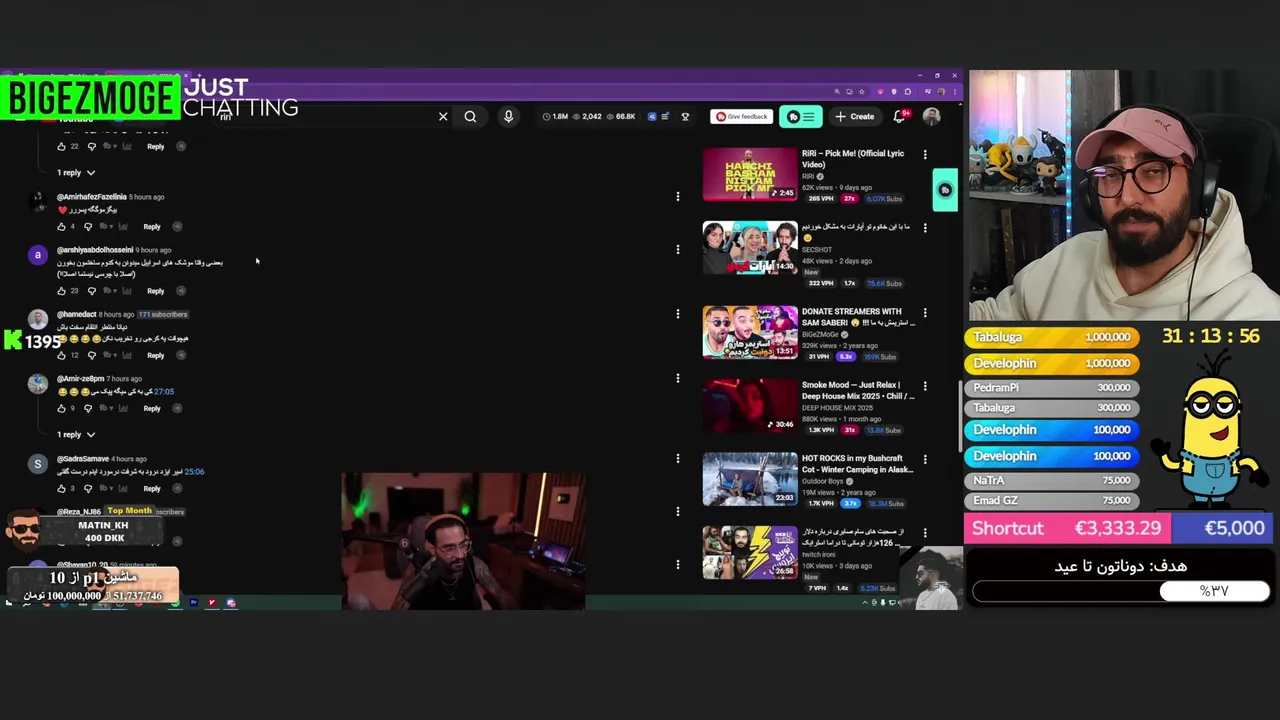Start voice search with the microphone icon
This screenshot has width=1280, height=720.
tap(508, 116)
